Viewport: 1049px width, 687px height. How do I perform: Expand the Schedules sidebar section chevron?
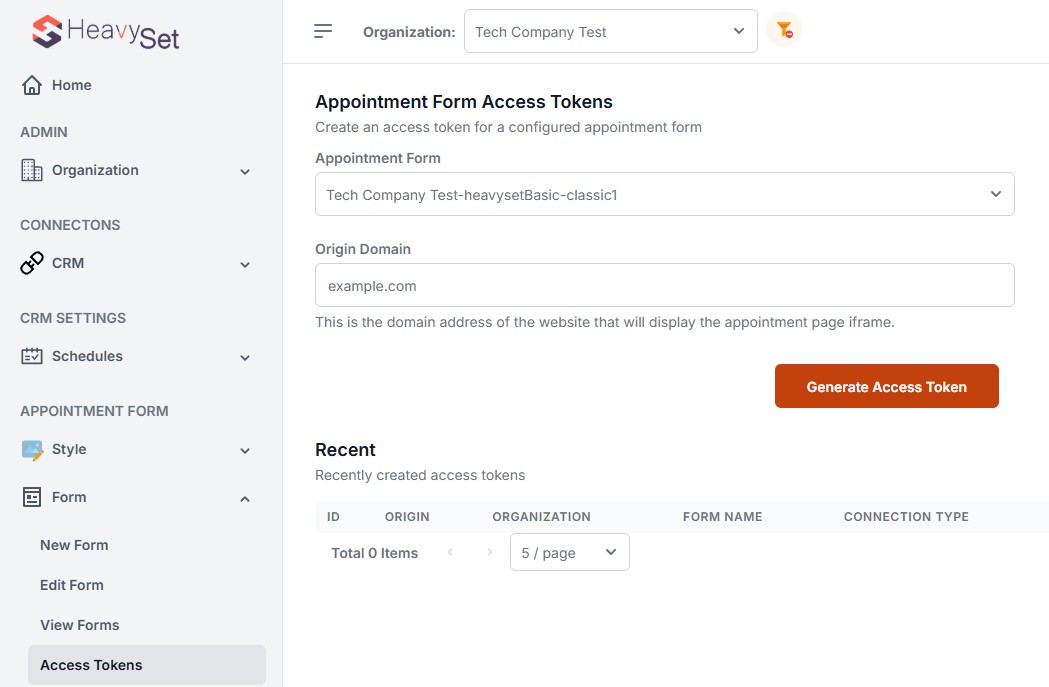pyautogui.click(x=245, y=358)
